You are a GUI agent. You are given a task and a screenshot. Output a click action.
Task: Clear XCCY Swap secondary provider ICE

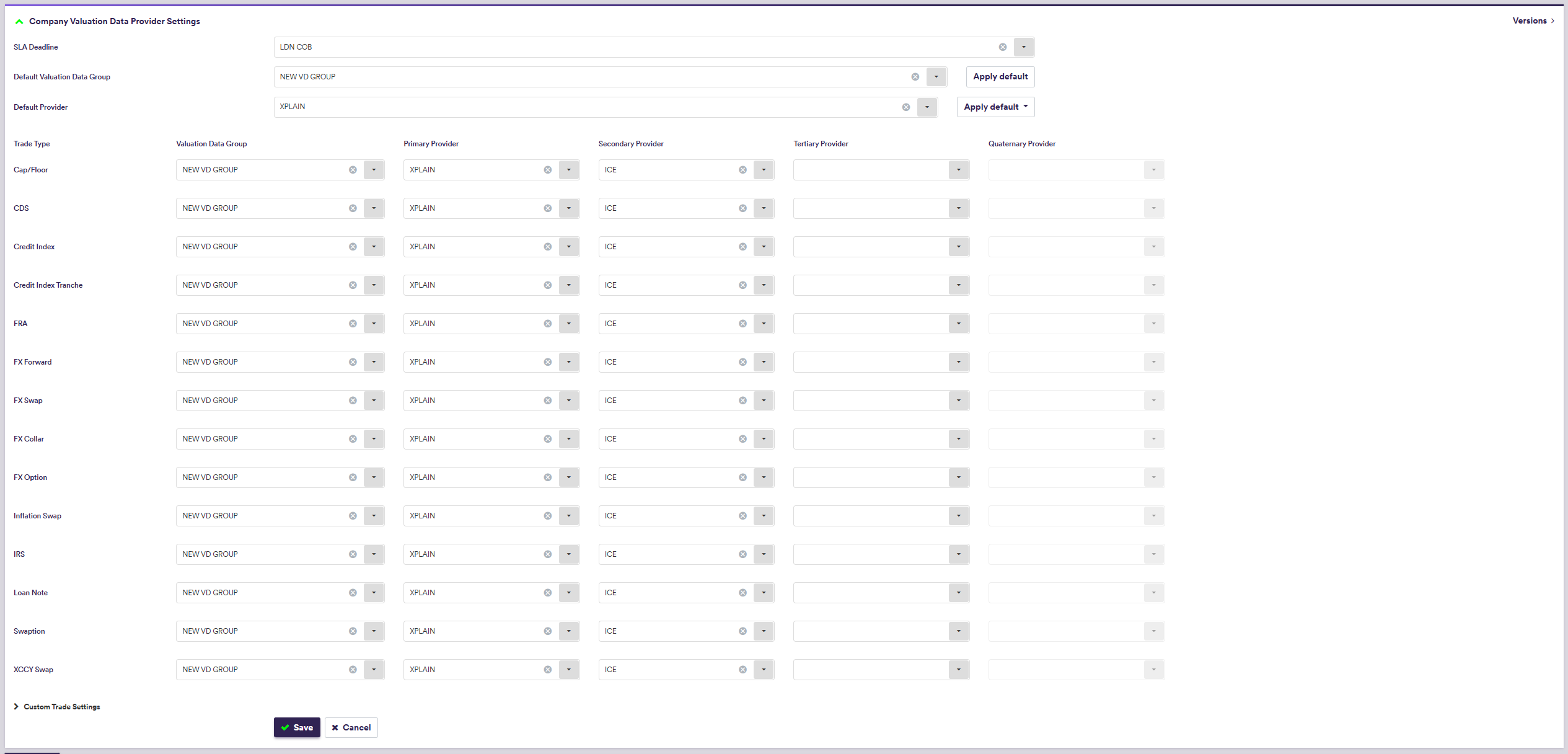coord(742,670)
